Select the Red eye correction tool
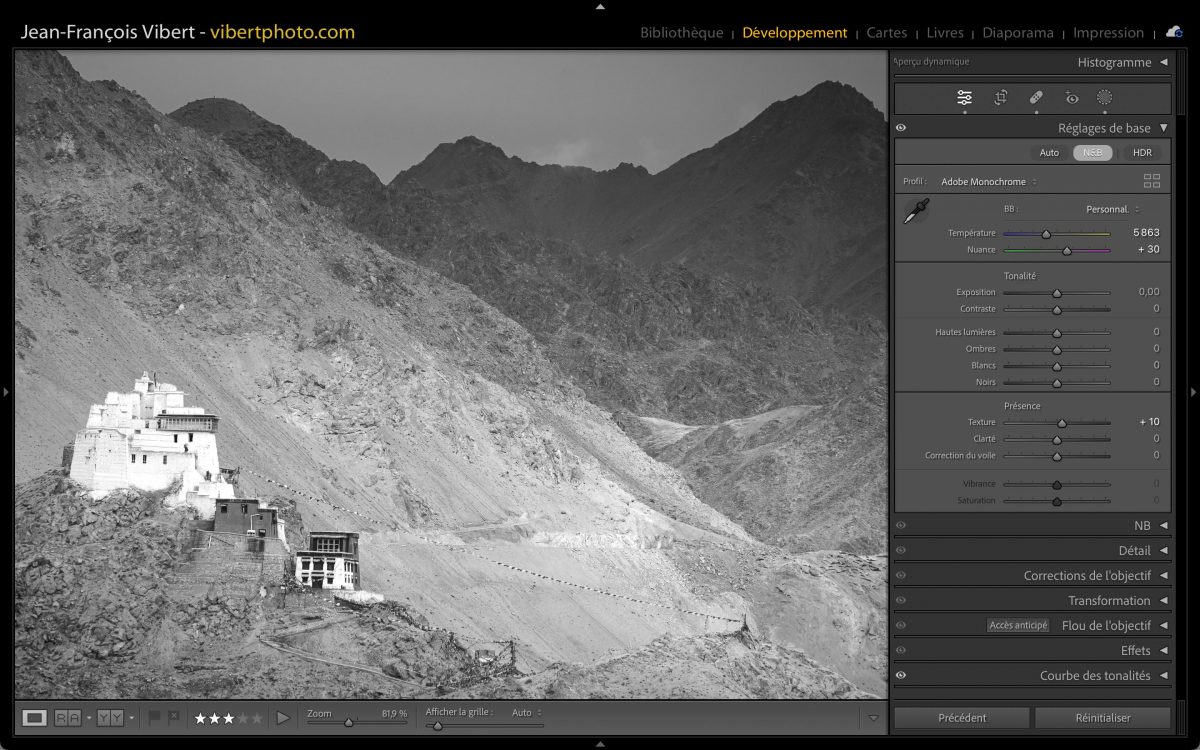 pos(1072,97)
